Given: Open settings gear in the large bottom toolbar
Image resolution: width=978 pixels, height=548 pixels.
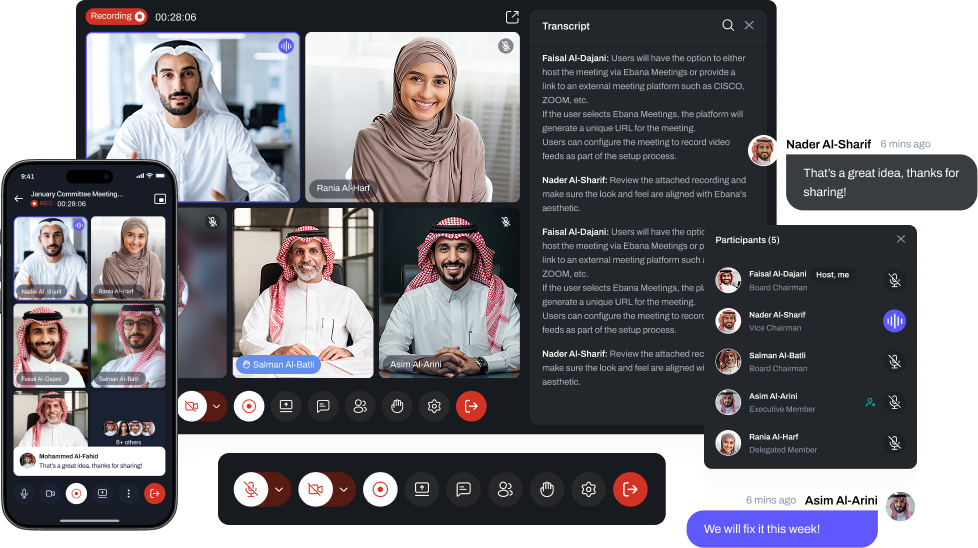Looking at the screenshot, I should pos(588,489).
